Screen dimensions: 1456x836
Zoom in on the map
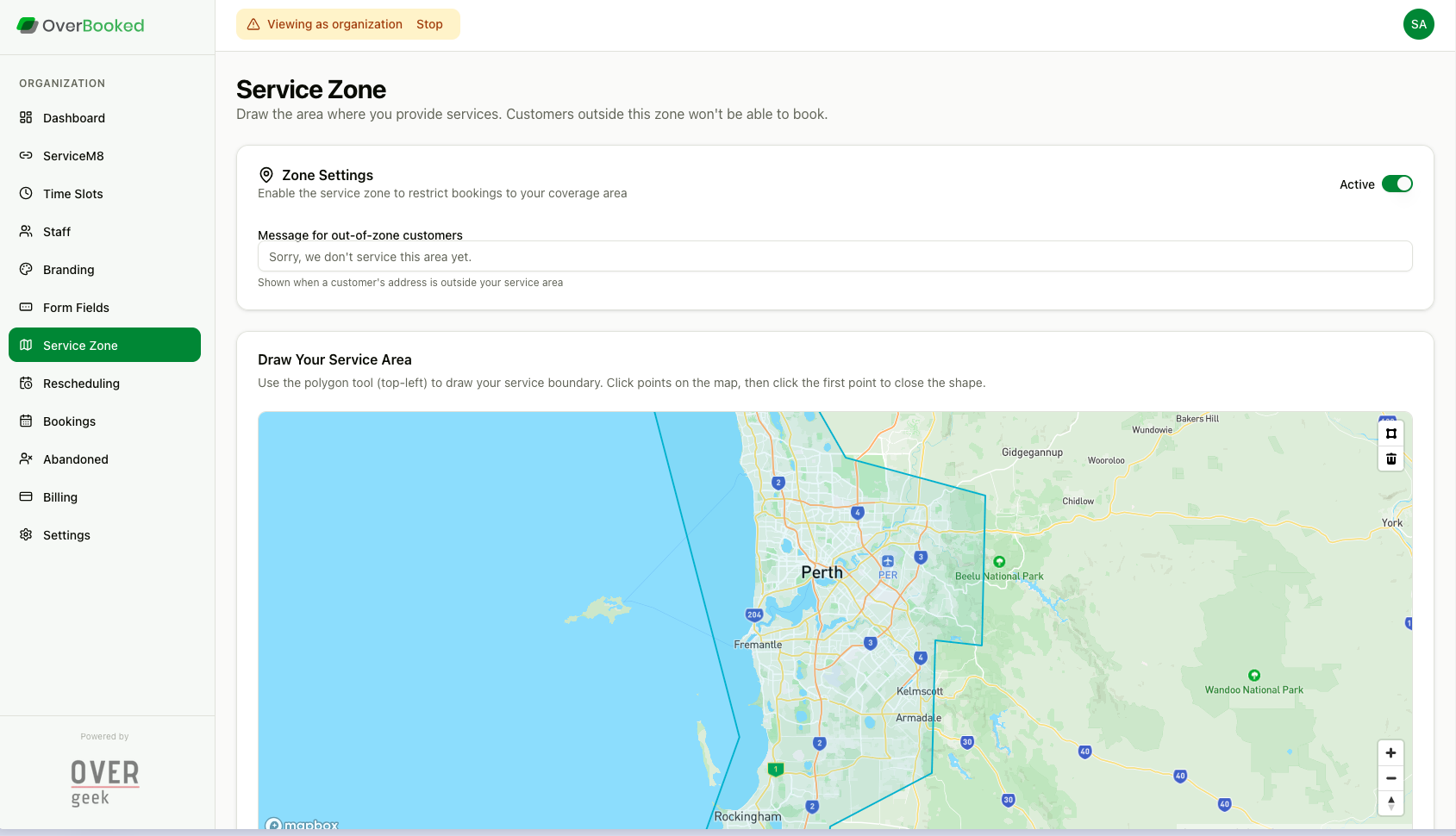tap(1390, 752)
